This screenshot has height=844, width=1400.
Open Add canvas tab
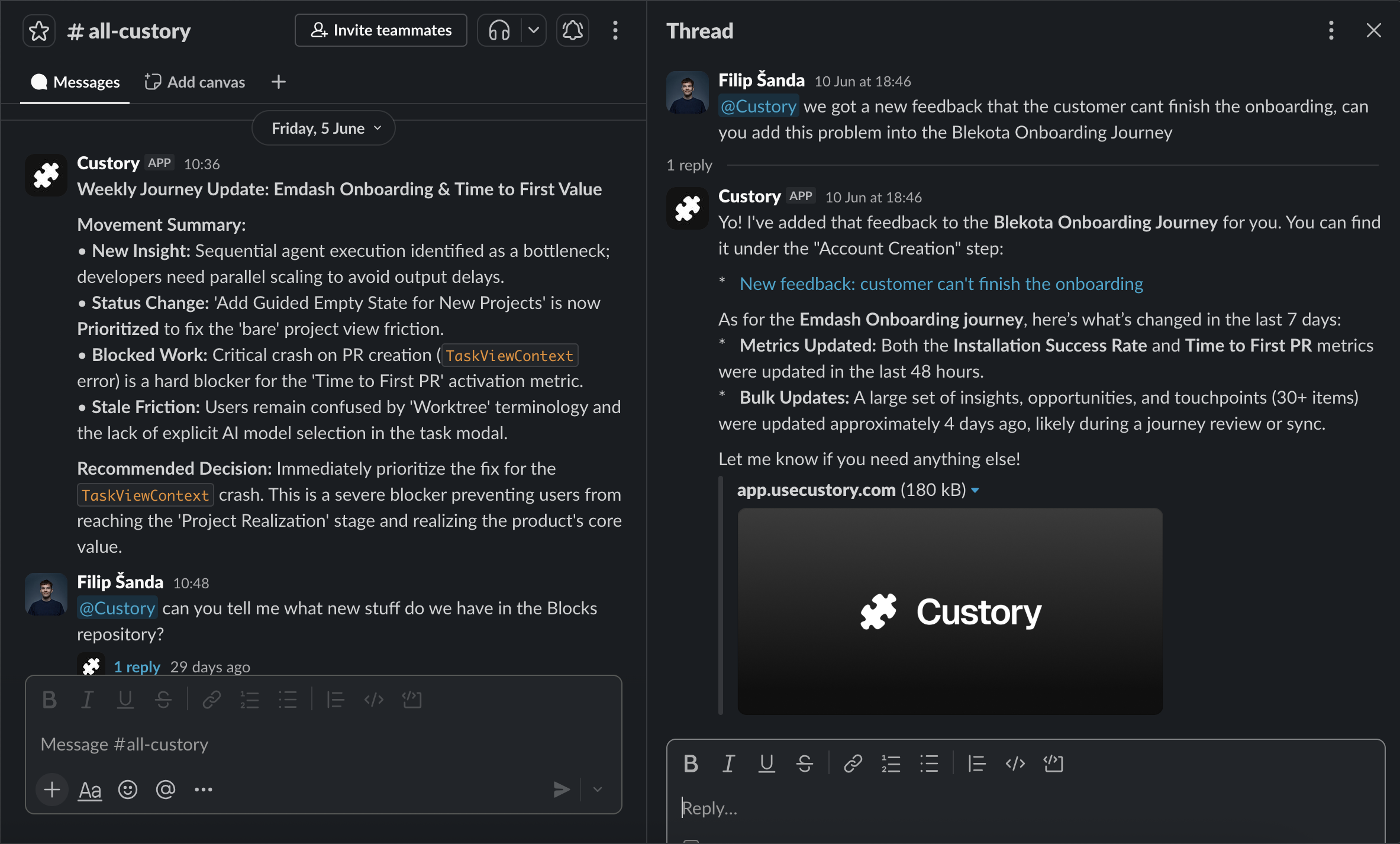click(x=195, y=82)
